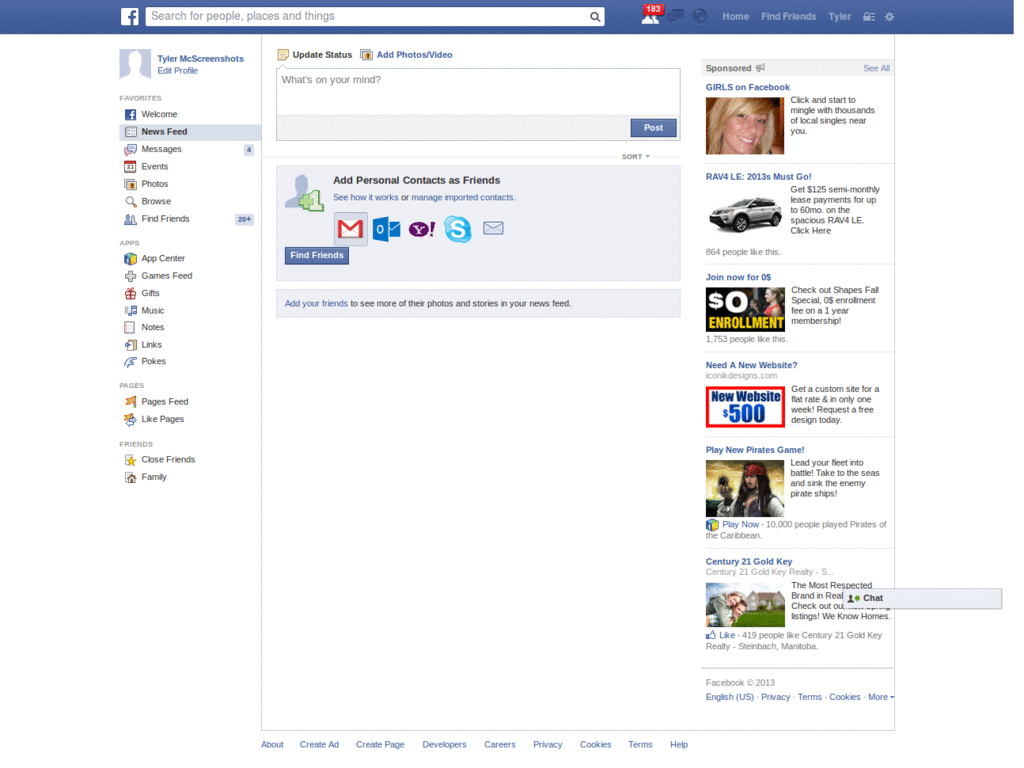1024x768 pixels.
Task: Click the New Website $500 ad image
Action: 745,407
